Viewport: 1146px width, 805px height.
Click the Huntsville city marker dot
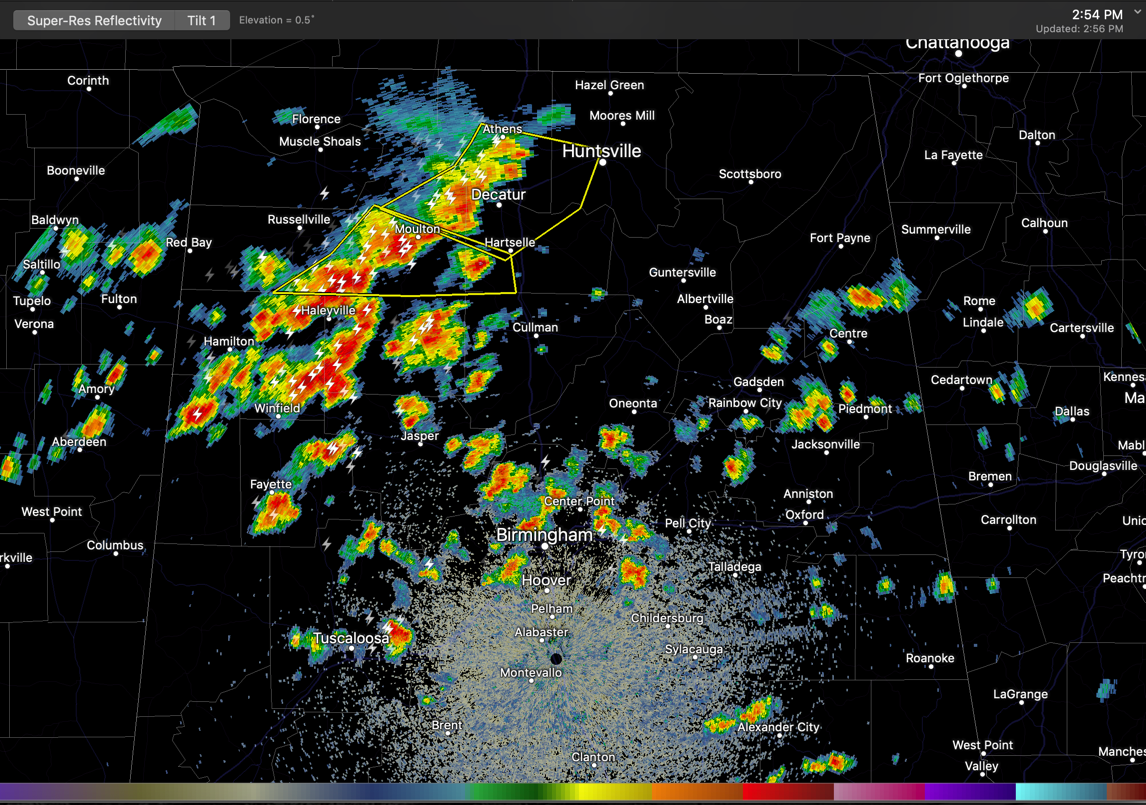point(602,163)
